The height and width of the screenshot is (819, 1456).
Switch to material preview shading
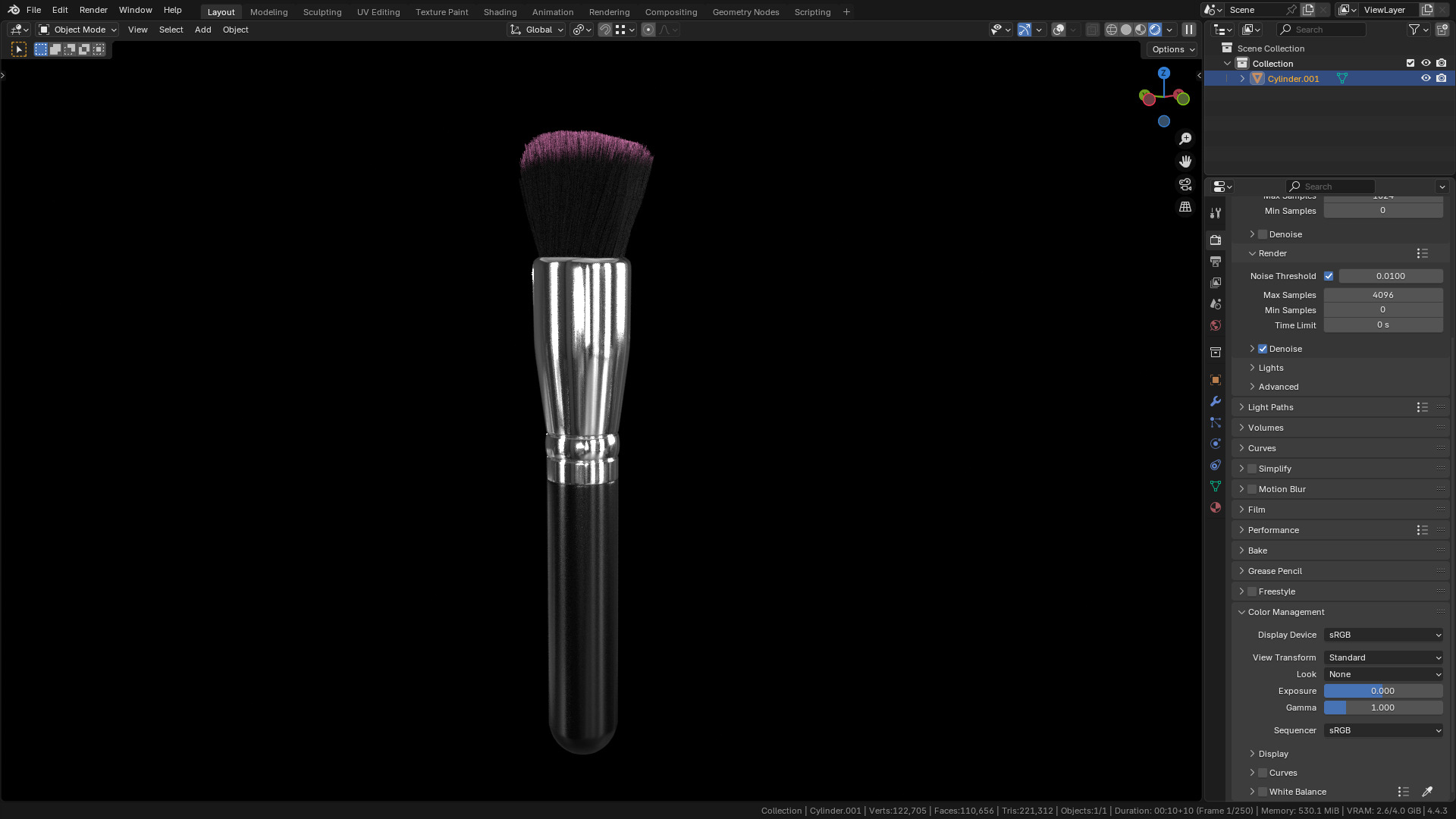[1141, 30]
